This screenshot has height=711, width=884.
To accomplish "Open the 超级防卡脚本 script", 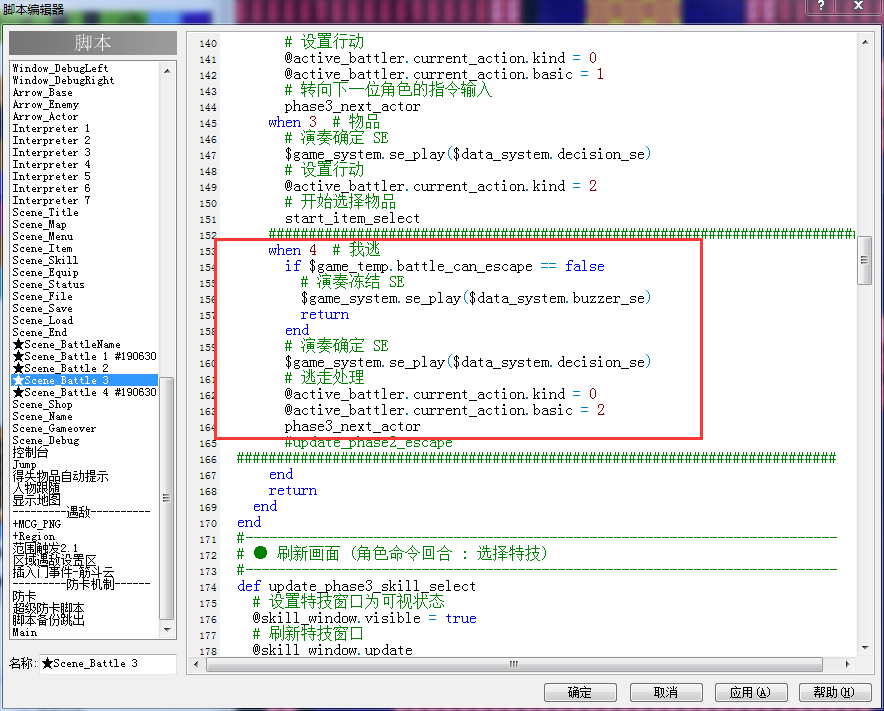I will 48,608.
